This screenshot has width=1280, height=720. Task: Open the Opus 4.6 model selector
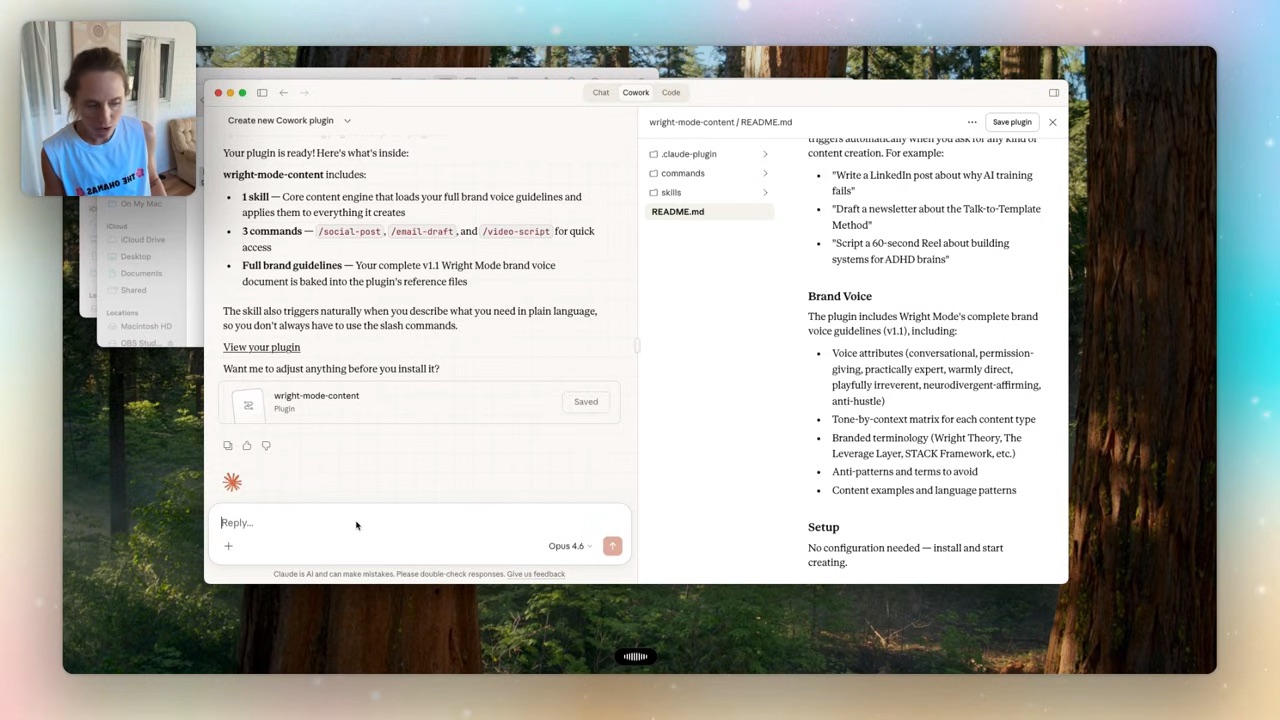pos(570,546)
